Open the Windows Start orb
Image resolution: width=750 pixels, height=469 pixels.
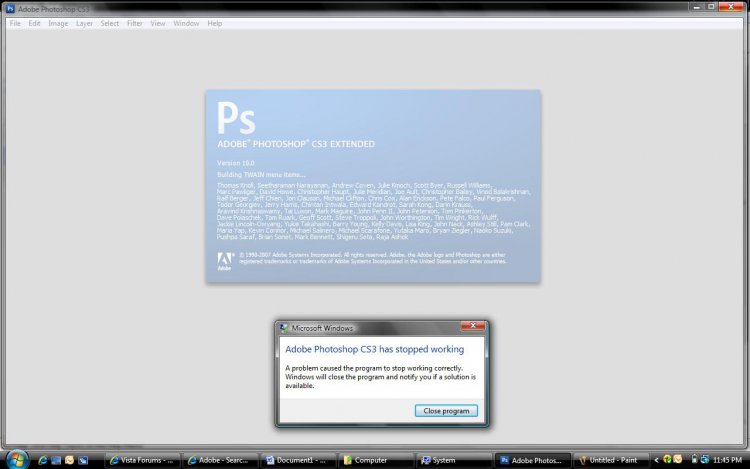coord(17,460)
